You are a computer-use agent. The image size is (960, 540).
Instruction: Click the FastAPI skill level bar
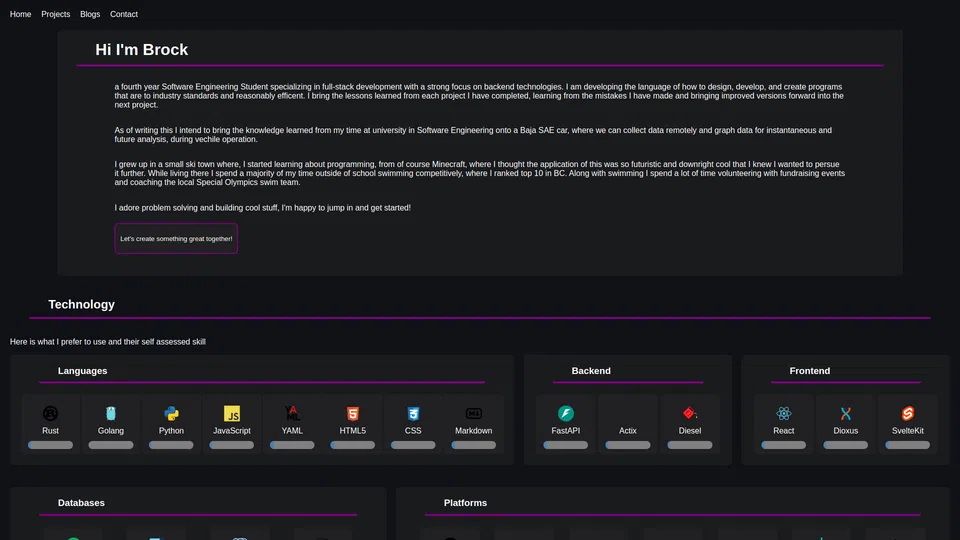pos(566,445)
